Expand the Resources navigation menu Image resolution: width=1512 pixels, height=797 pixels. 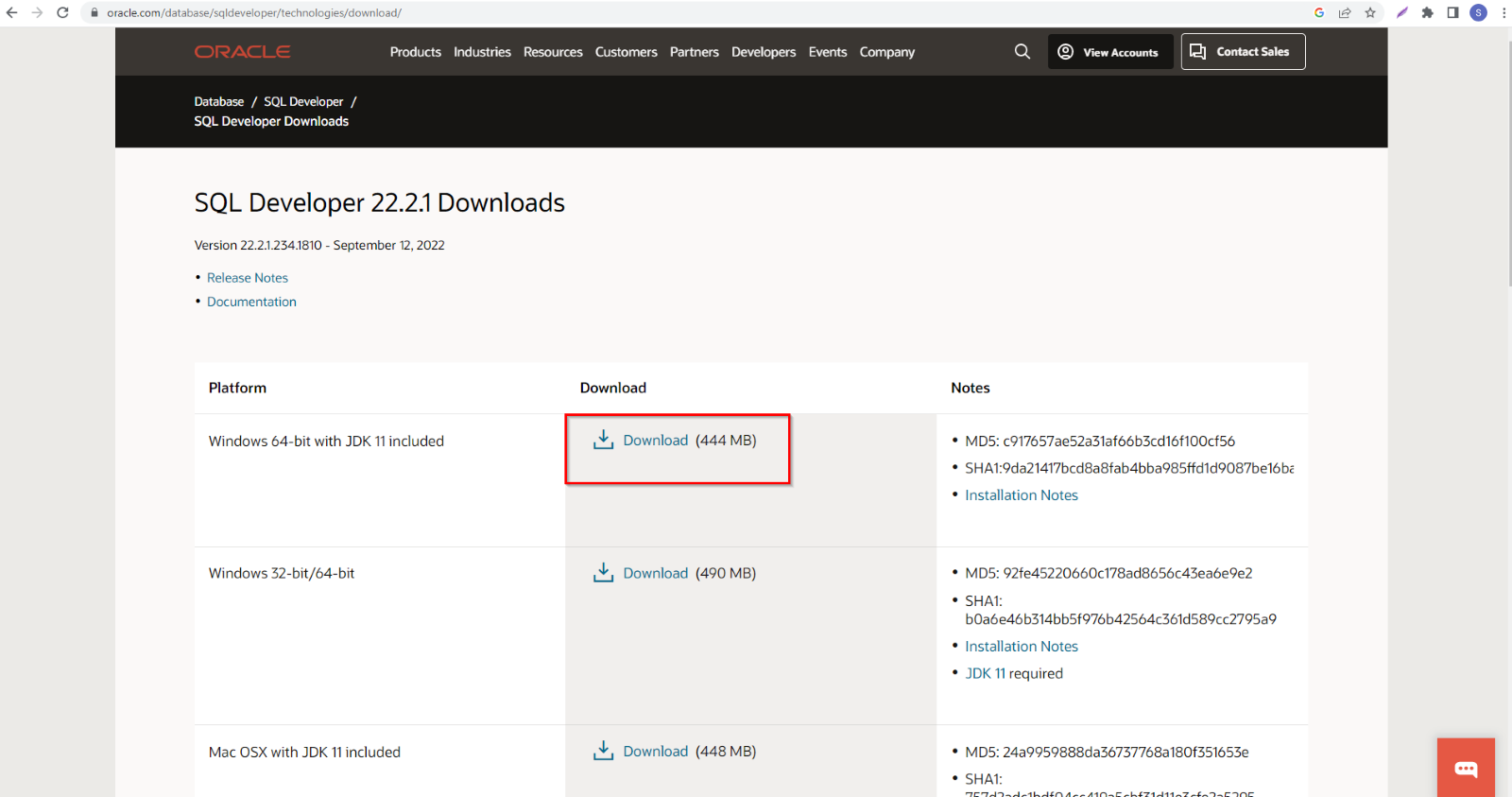tap(553, 52)
